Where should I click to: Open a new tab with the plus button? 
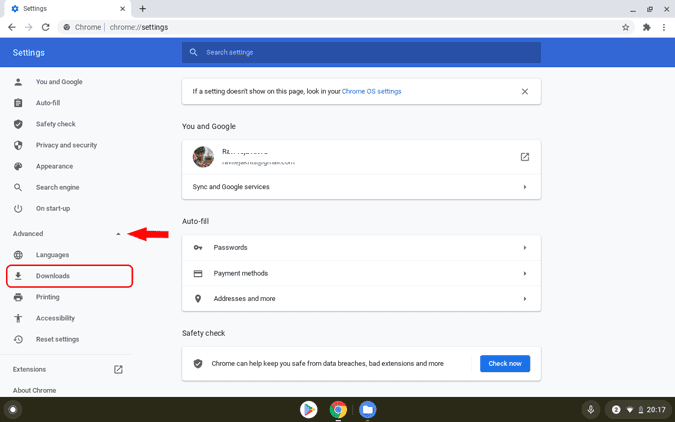[x=142, y=9]
